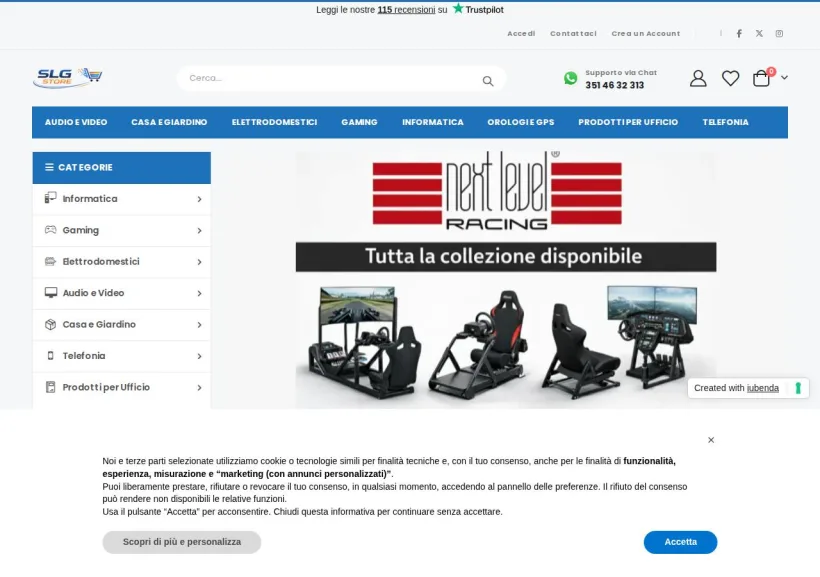This screenshot has width=820, height=577.
Task: Open TELEFONIA nav menu
Action: click(x=725, y=122)
